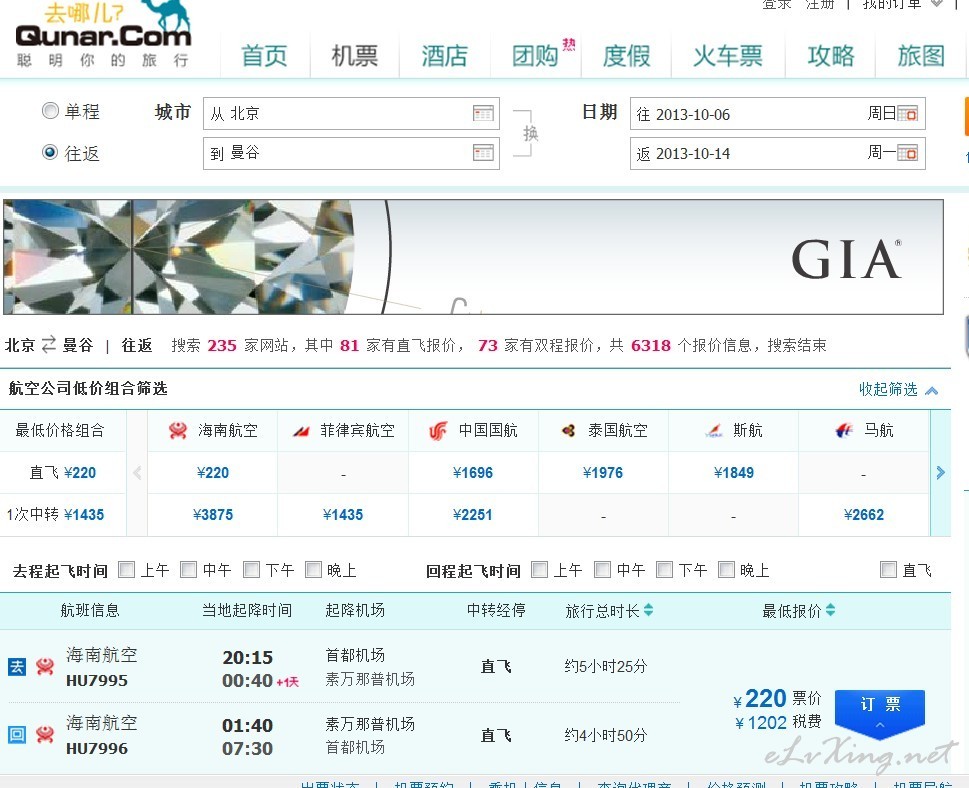Check outbound 下午 departure time

click(252, 569)
